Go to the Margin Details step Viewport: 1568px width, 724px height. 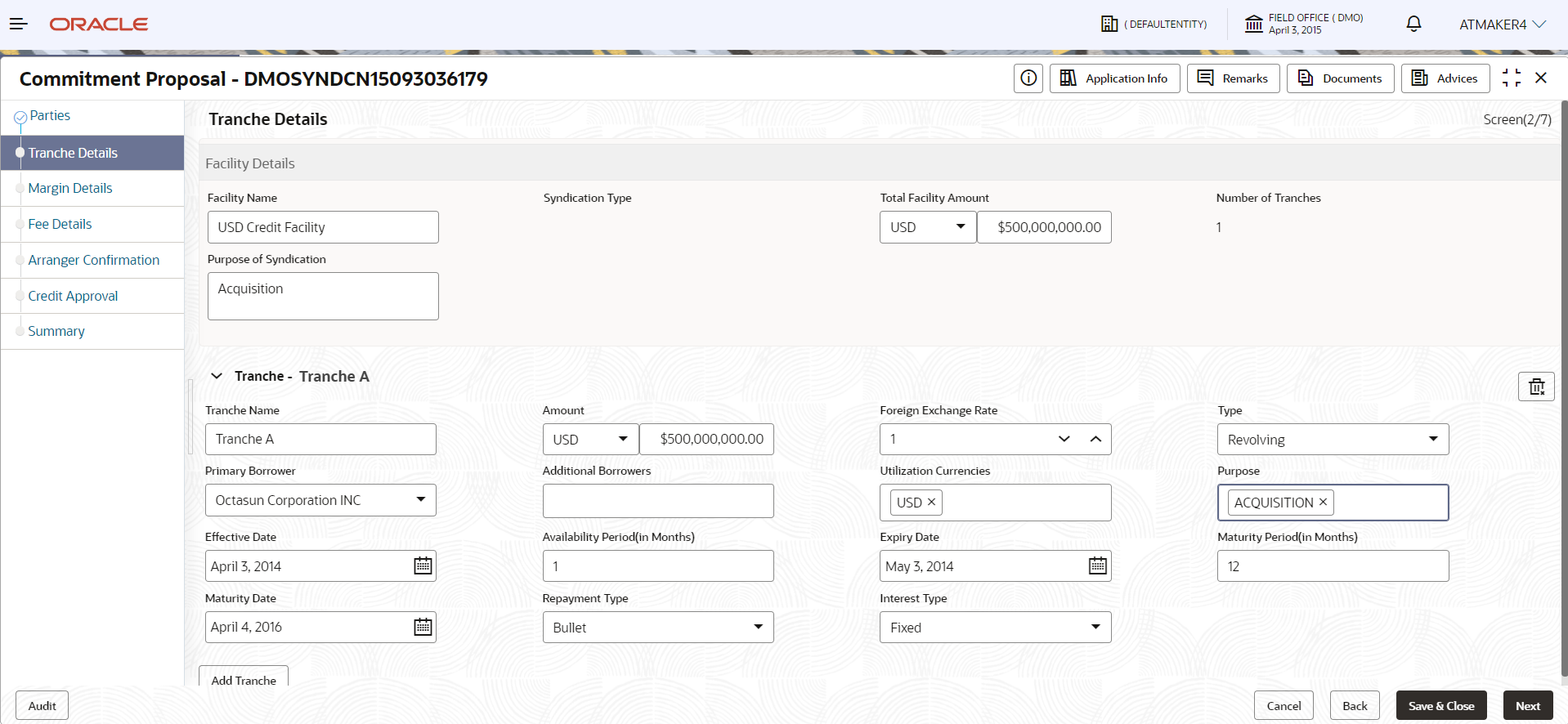pos(70,189)
